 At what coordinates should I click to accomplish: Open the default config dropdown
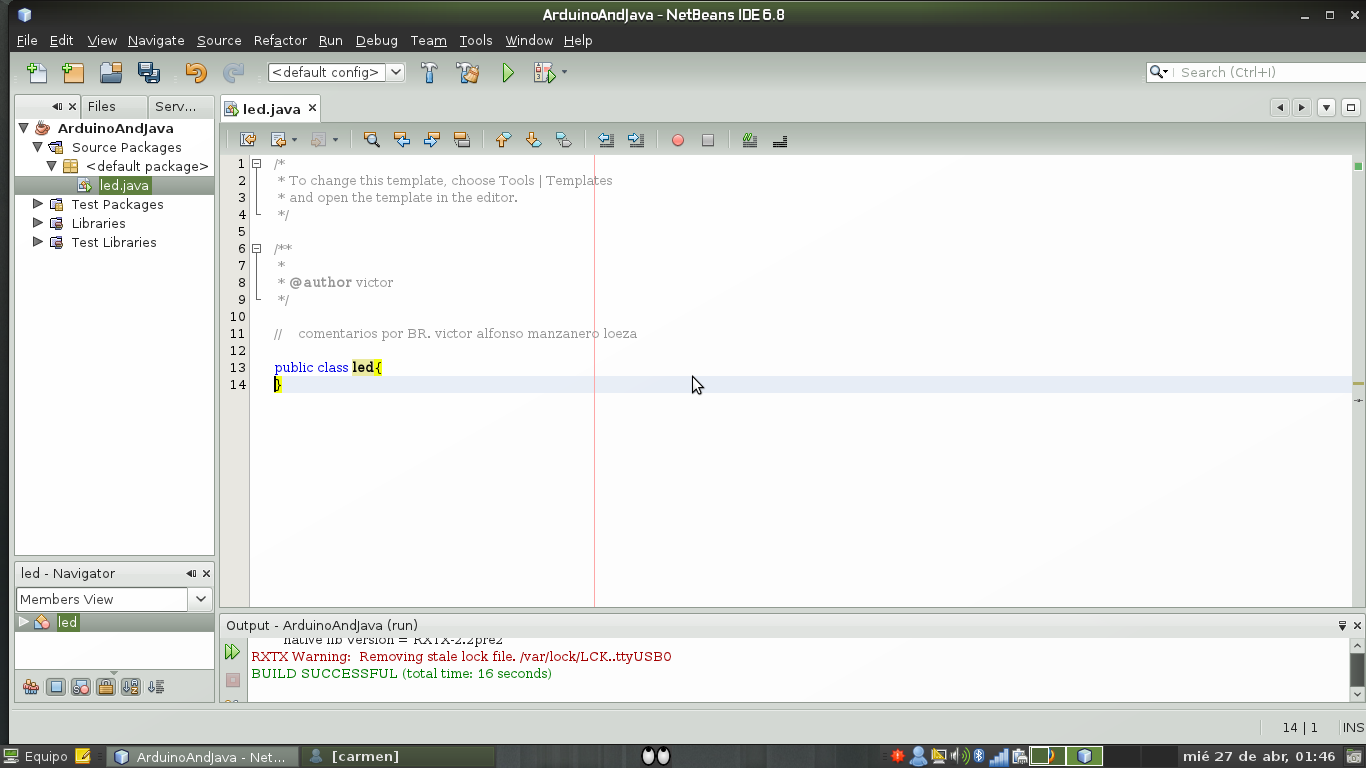[396, 72]
